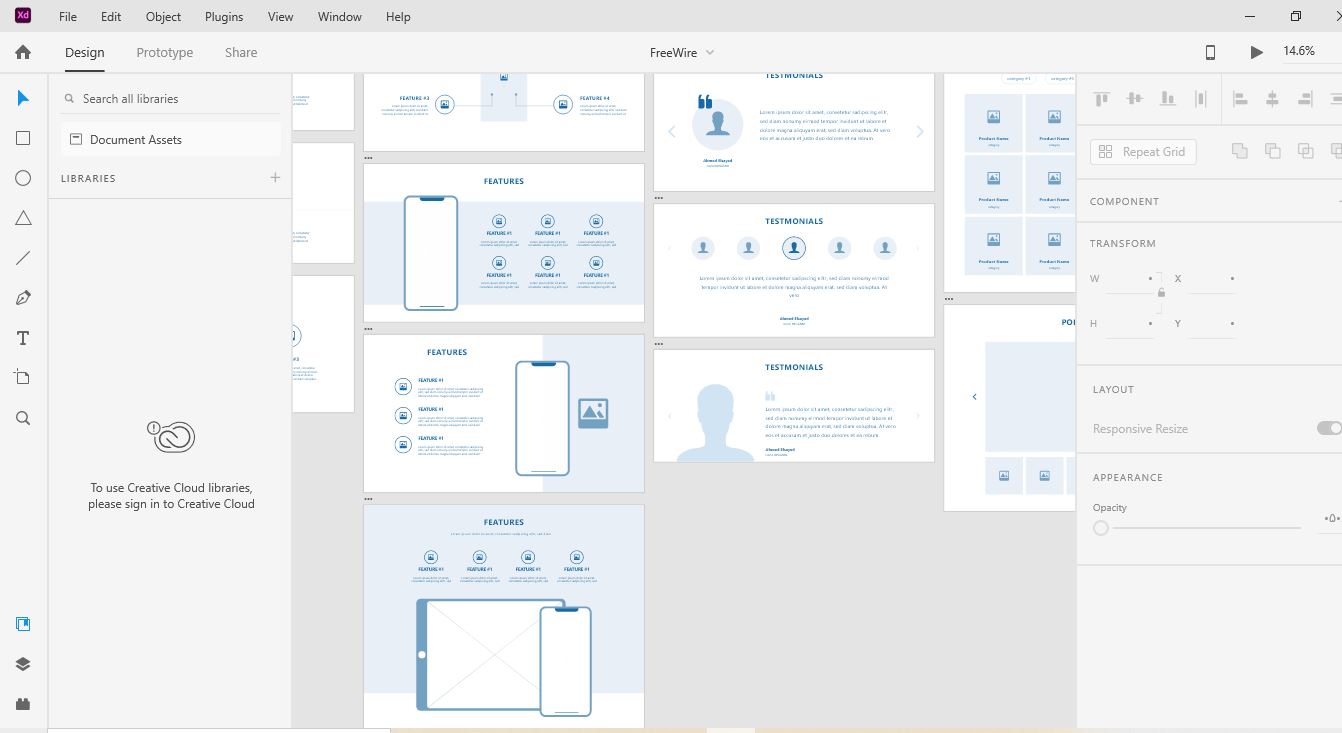Select the Ellipse tool
Image resolution: width=1342 pixels, height=733 pixels.
coord(23,178)
